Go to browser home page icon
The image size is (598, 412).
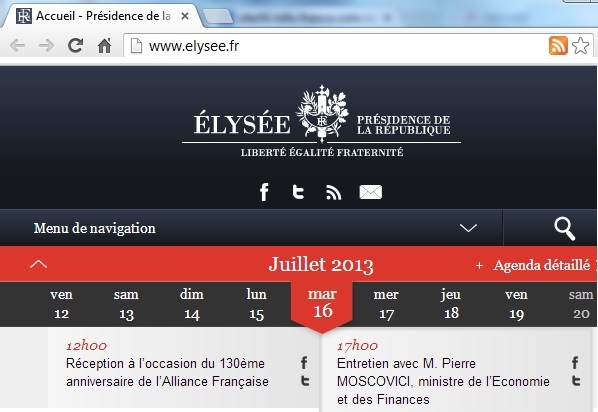104,45
